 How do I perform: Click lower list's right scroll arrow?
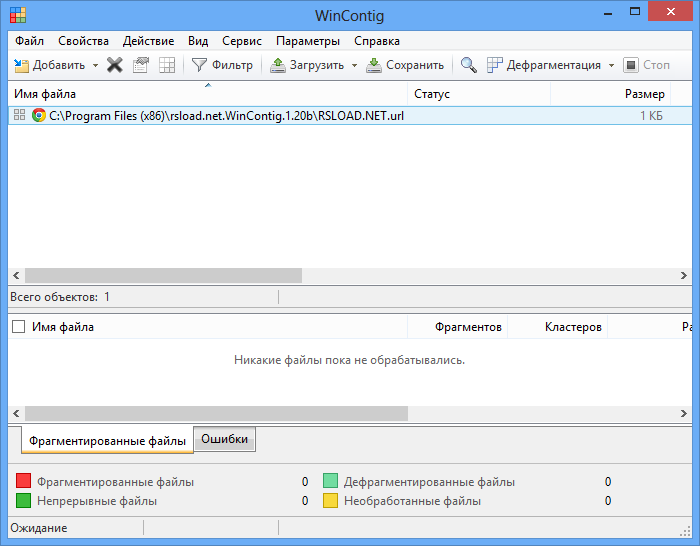[x=683, y=413]
